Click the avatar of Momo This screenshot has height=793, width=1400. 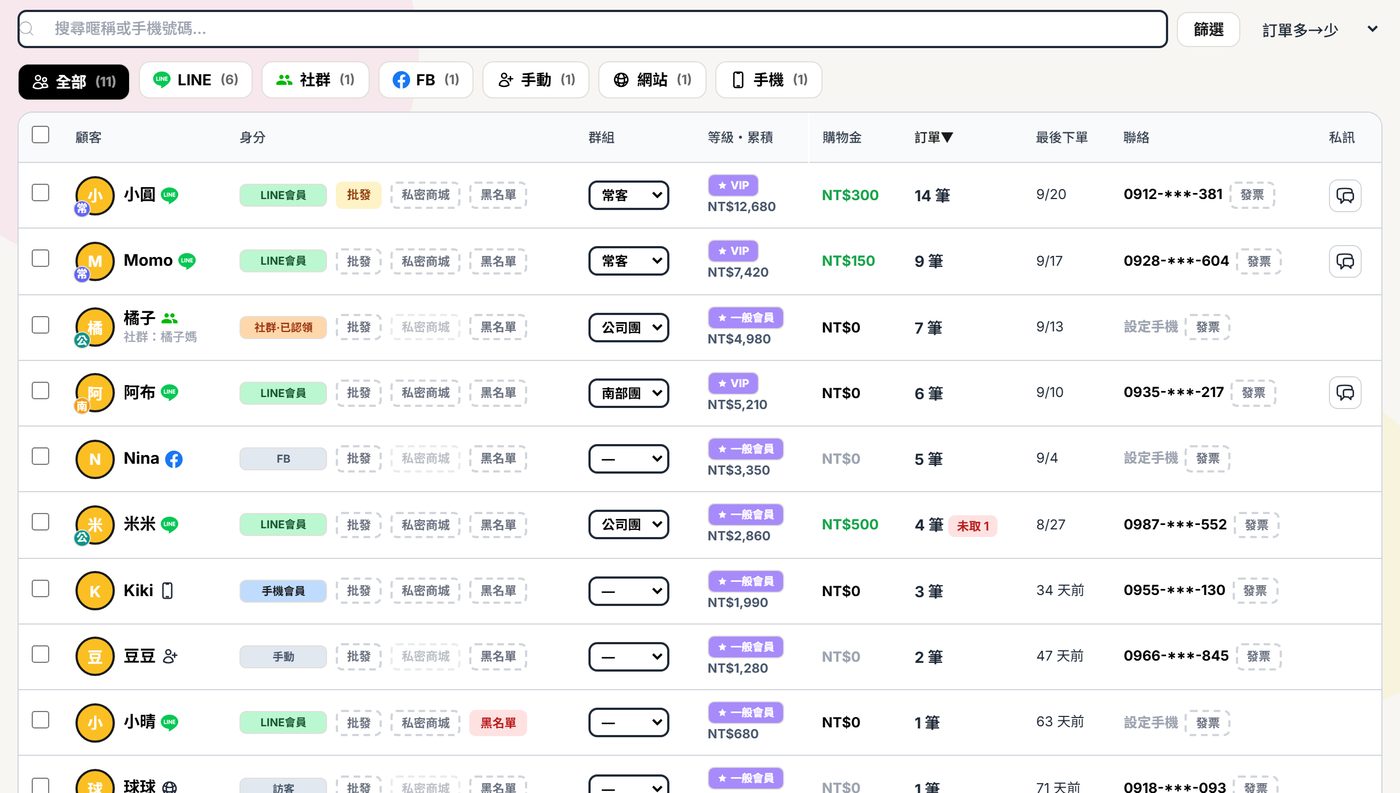pos(95,262)
